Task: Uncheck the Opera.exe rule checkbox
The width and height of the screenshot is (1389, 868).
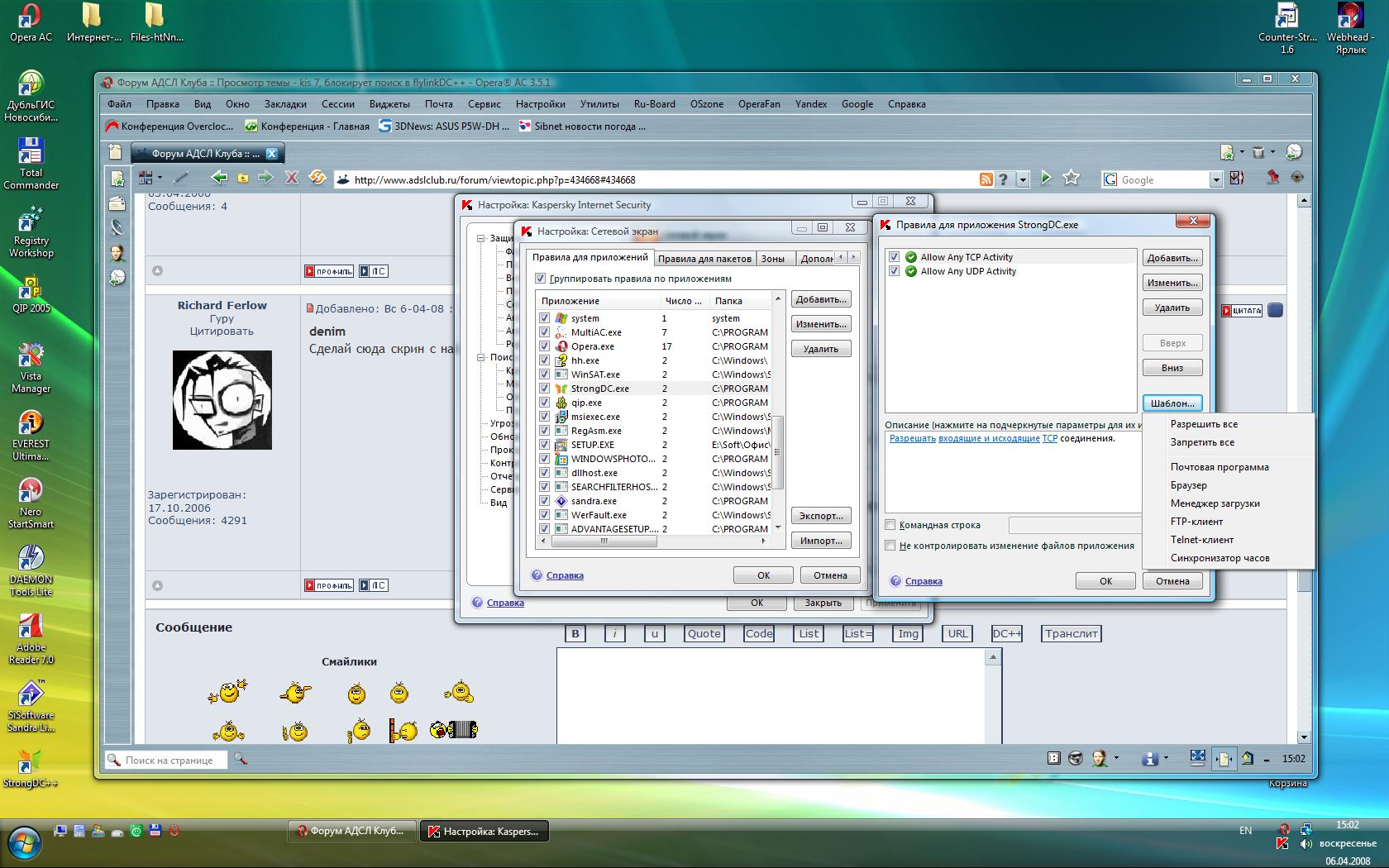Action: point(544,346)
